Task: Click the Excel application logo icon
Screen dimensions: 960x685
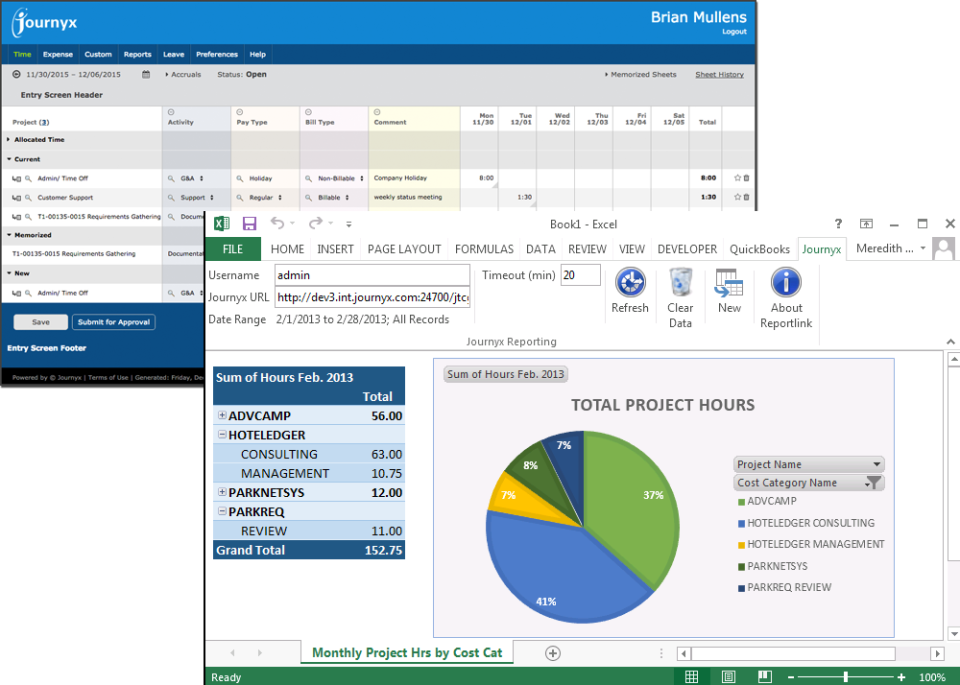Action: pyautogui.click(x=222, y=223)
